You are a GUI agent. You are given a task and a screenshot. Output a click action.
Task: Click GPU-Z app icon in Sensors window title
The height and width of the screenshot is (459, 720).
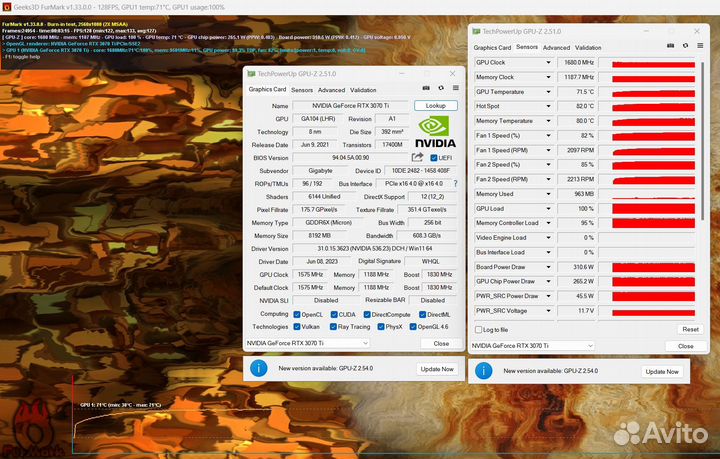pyautogui.click(x=476, y=31)
